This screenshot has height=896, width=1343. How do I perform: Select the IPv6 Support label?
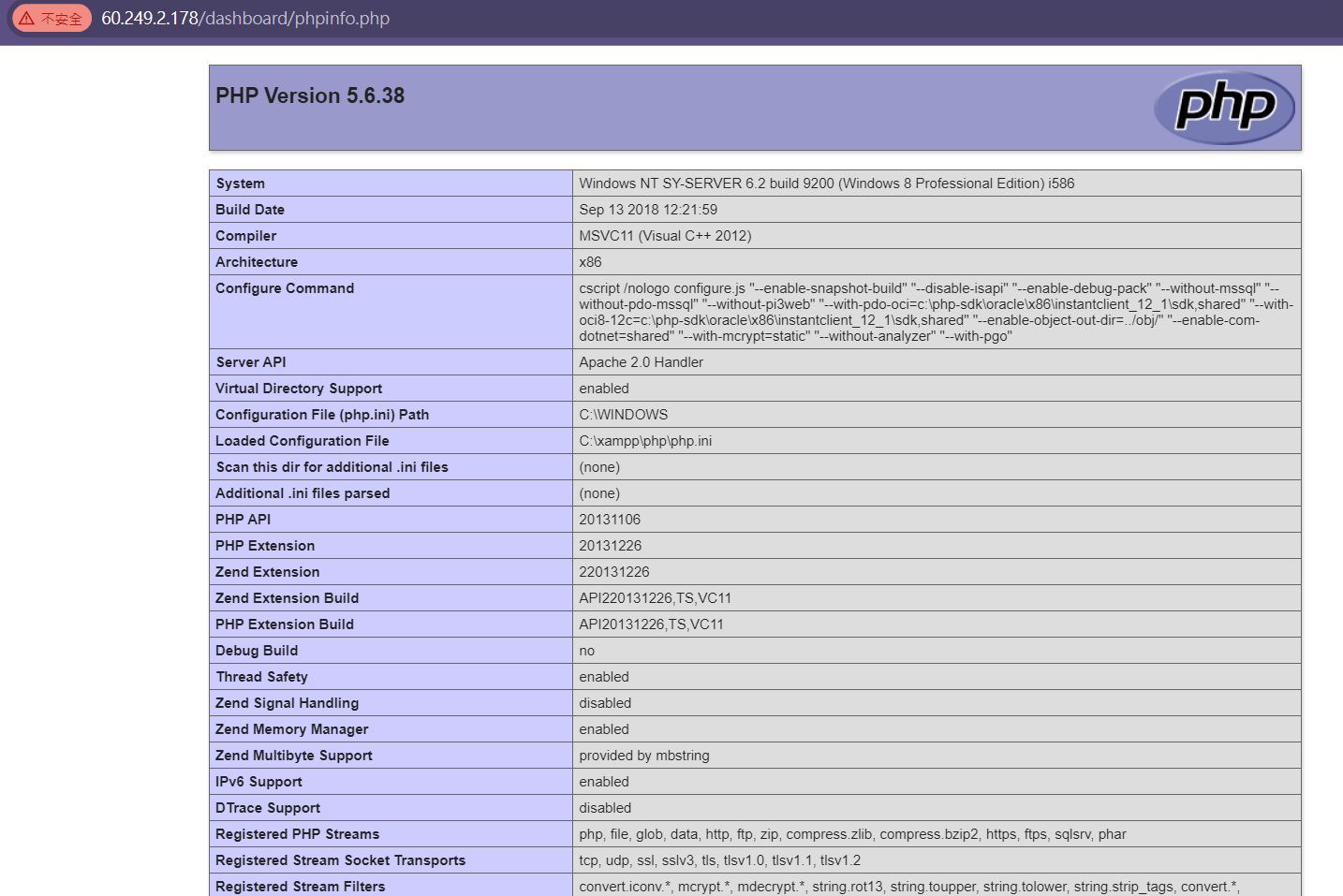coord(259,782)
